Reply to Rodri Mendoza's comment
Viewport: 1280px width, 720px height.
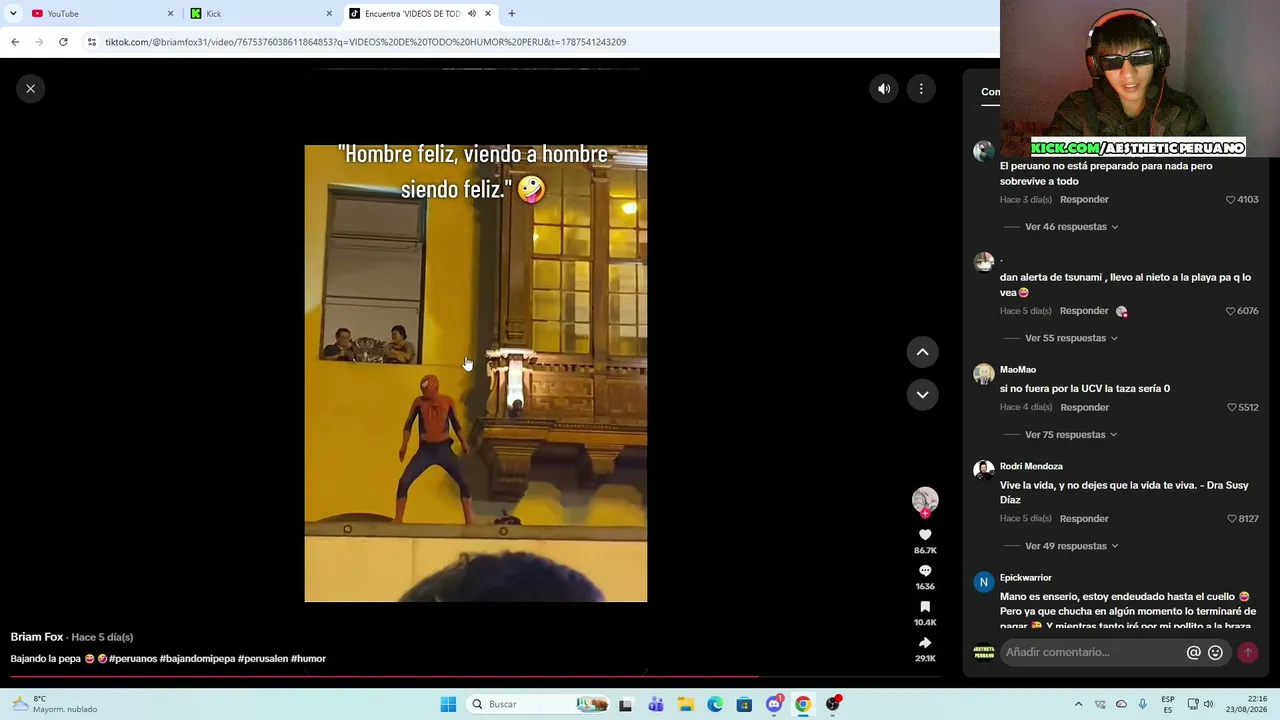(x=1084, y=519)
